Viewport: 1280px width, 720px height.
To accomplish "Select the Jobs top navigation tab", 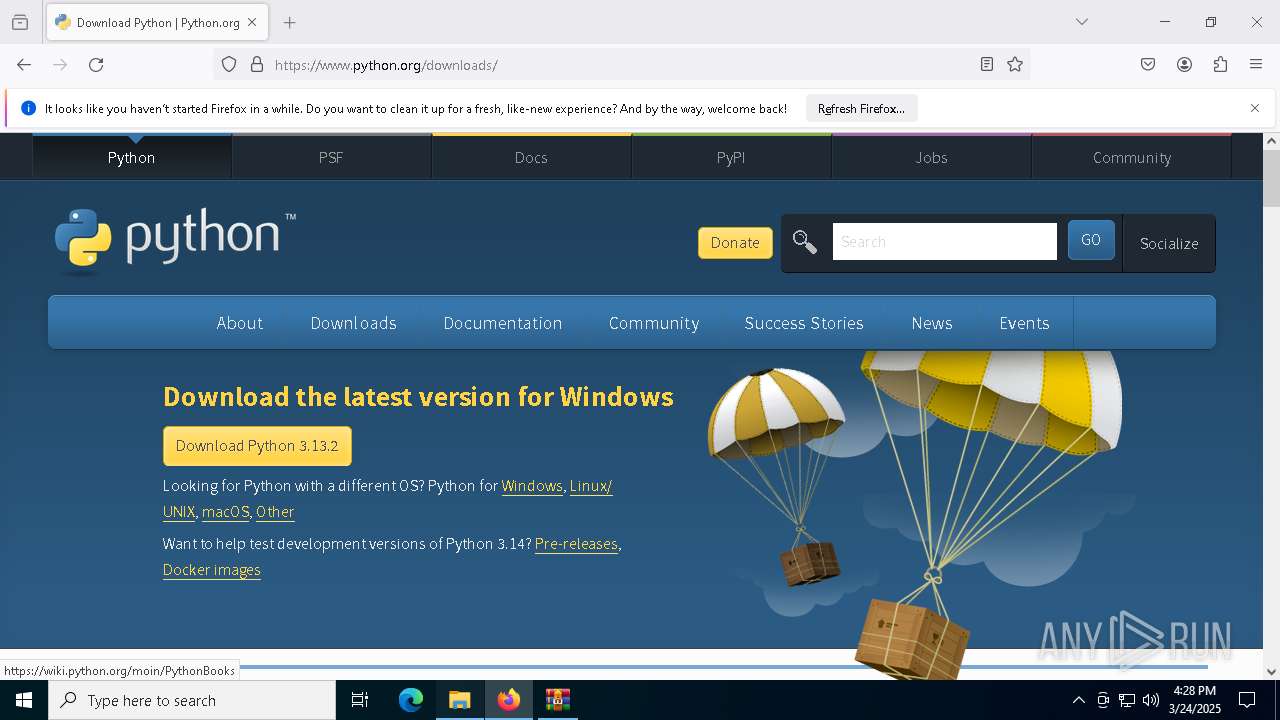I will pyautogui.click(x=931, y=157).
